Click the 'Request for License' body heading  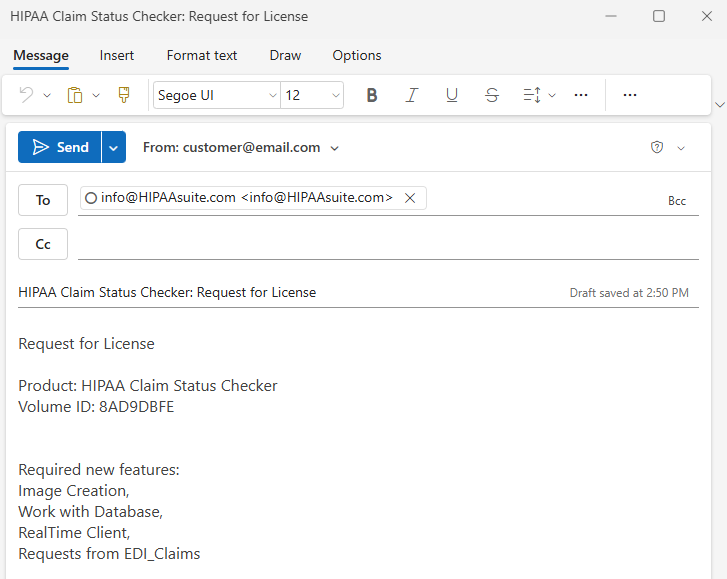pyautogui.click(x=86, y=344)
